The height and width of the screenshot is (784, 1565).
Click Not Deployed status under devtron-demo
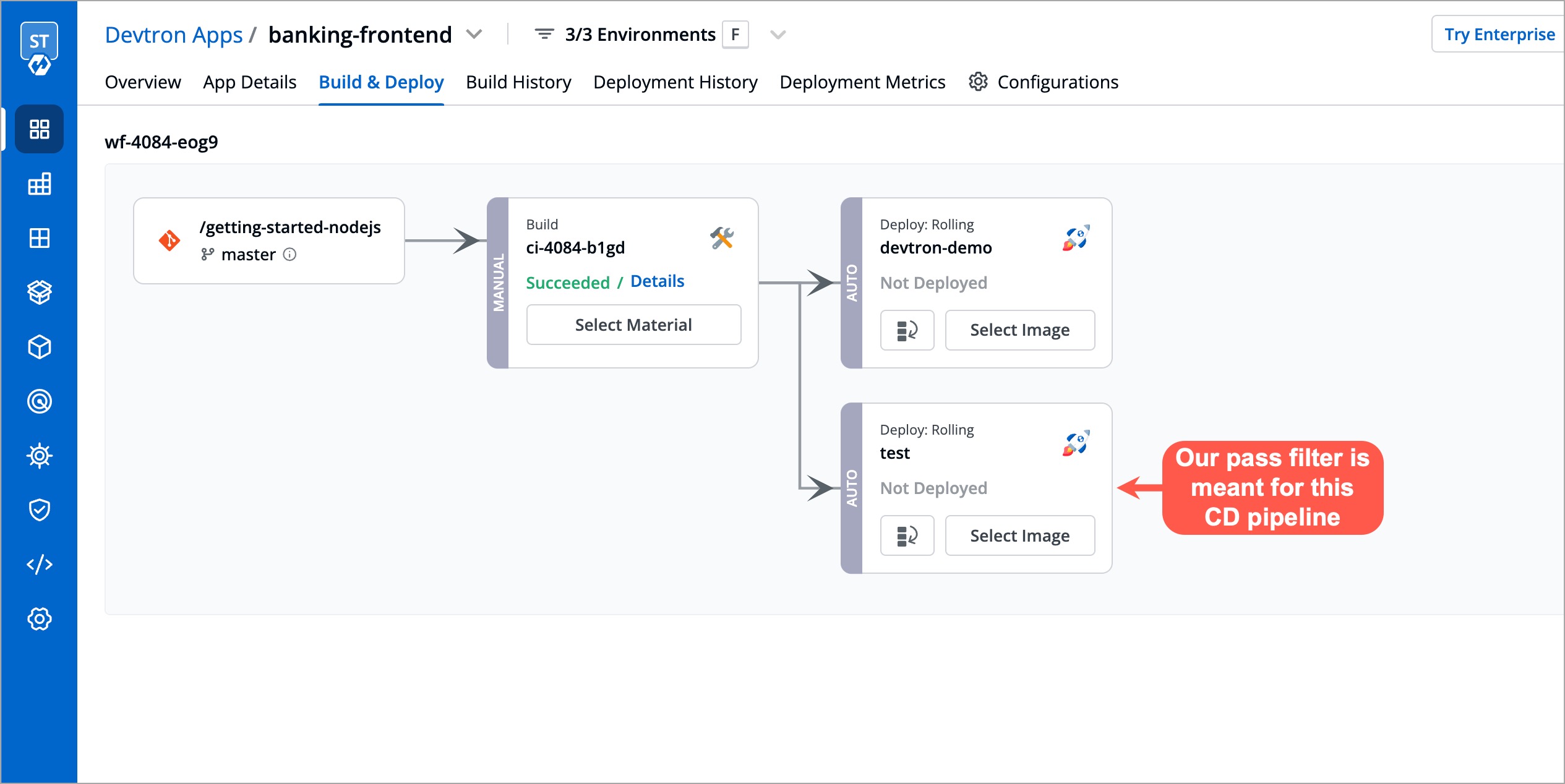[x=933, y=283]
